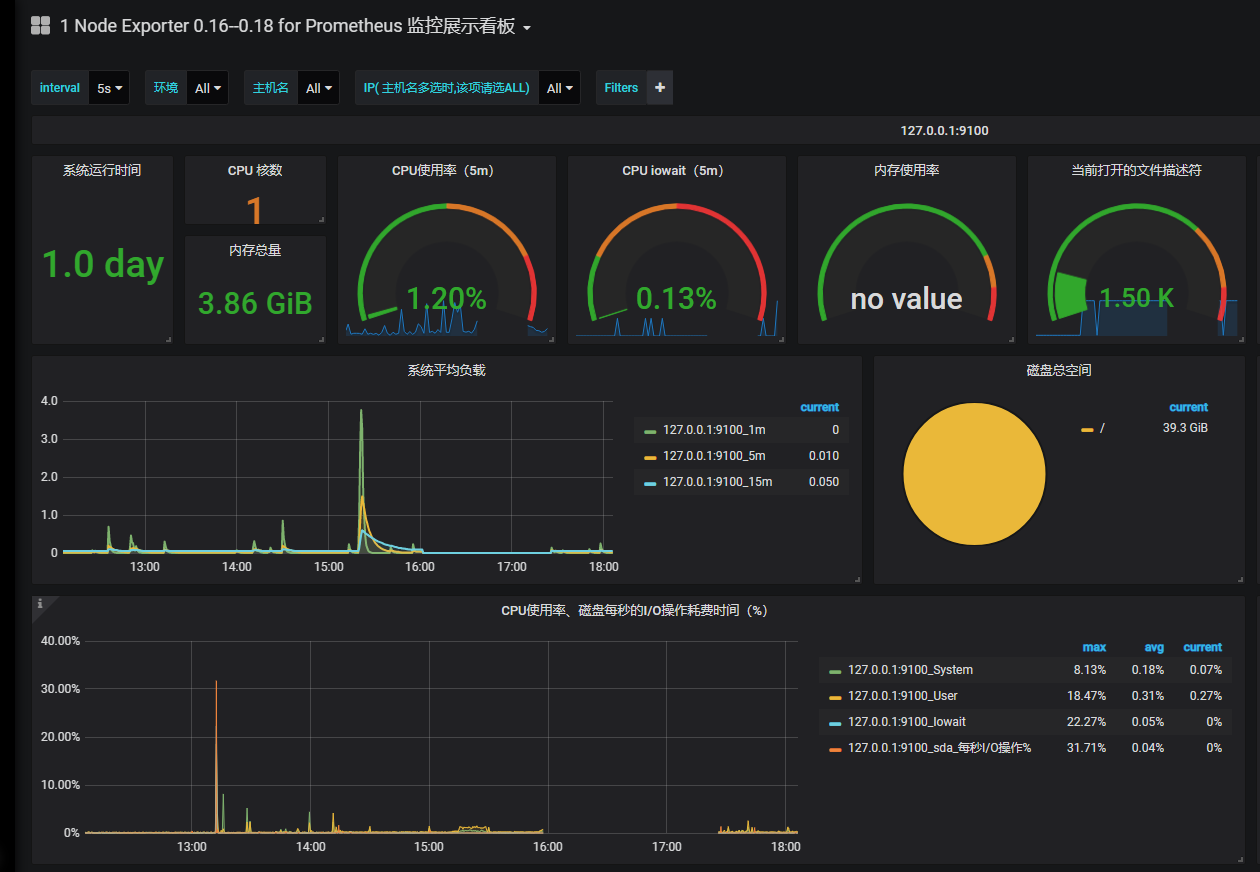
Task: Toggle the 127.0.0.1:9100_Iowait legend series
Action: click(x=907, y=722)
